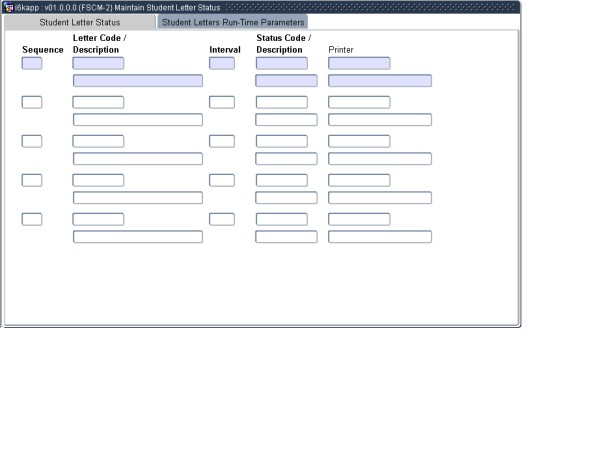Click Sequence field in second row
The width and height of the screenshot is (600, 450).
click(32, 102)
